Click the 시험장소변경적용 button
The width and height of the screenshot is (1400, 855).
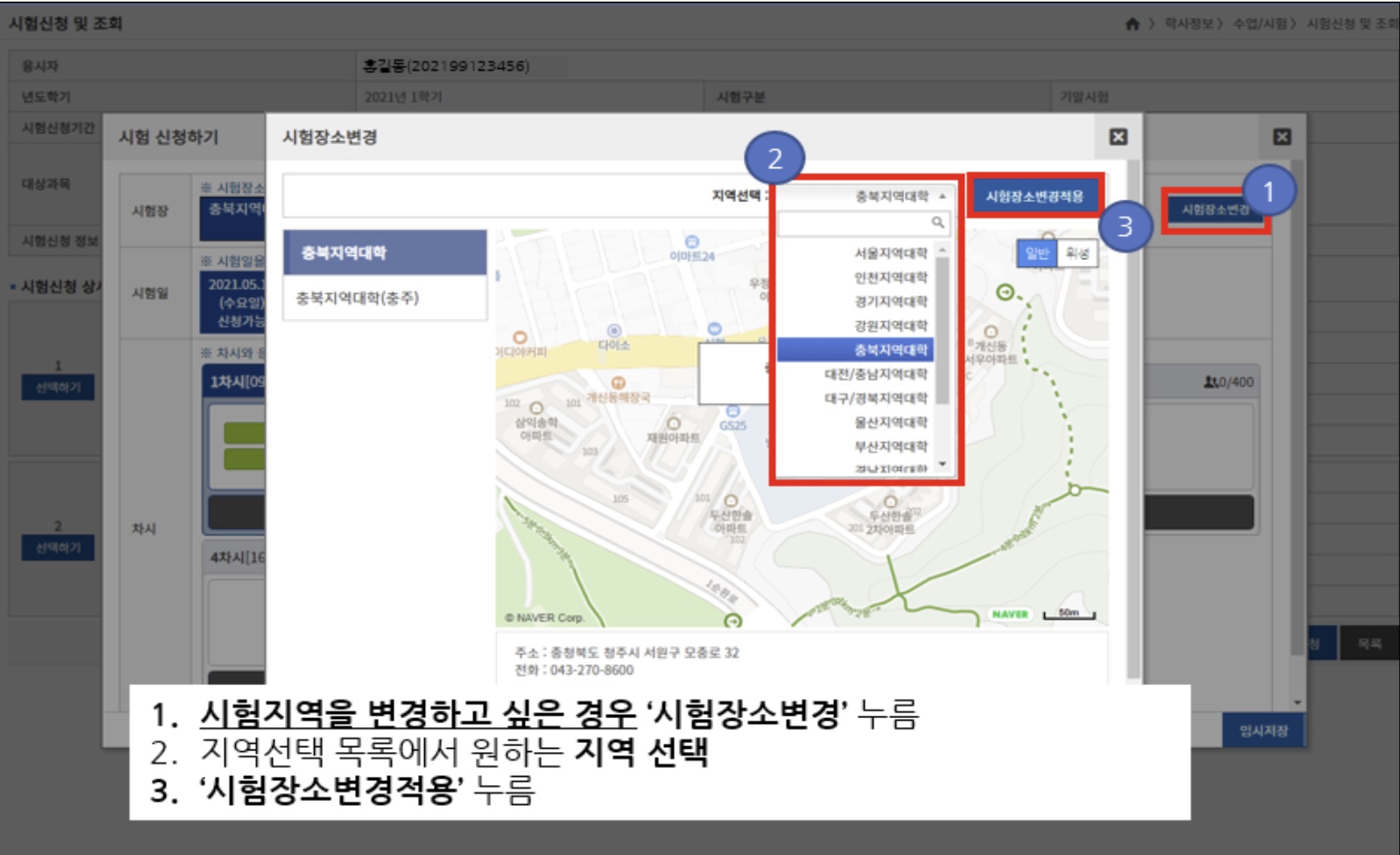pos(1035,196)
